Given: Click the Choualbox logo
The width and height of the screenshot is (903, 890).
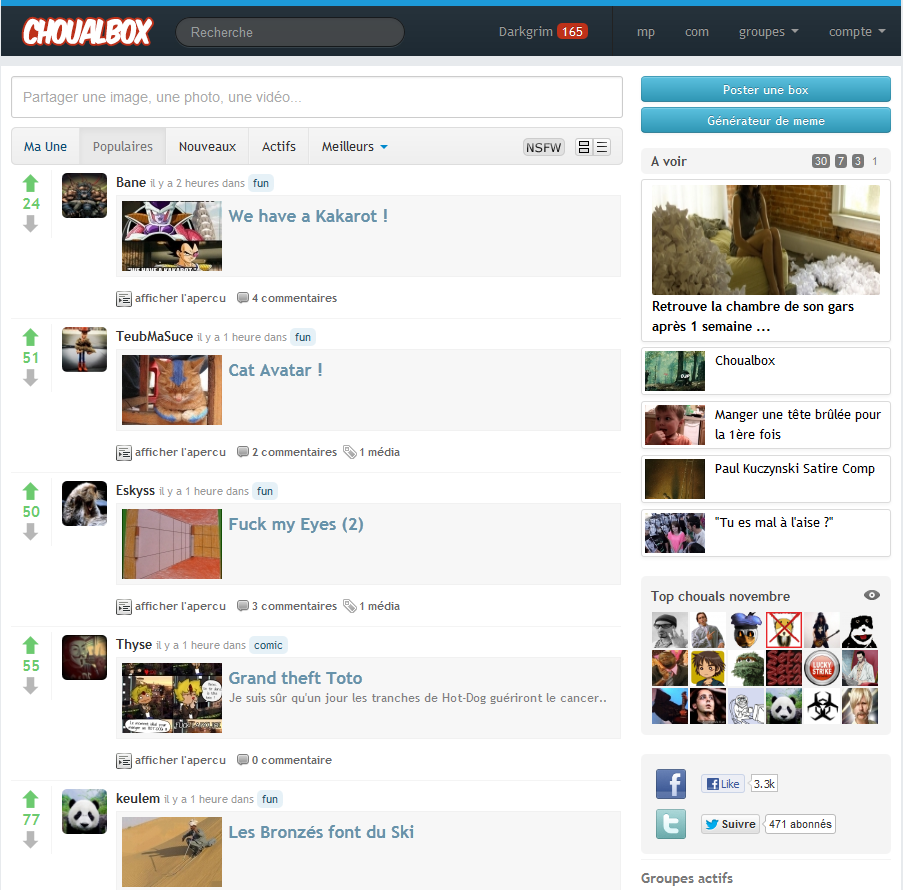Looking at the screenshot, I should click(87, 32).
